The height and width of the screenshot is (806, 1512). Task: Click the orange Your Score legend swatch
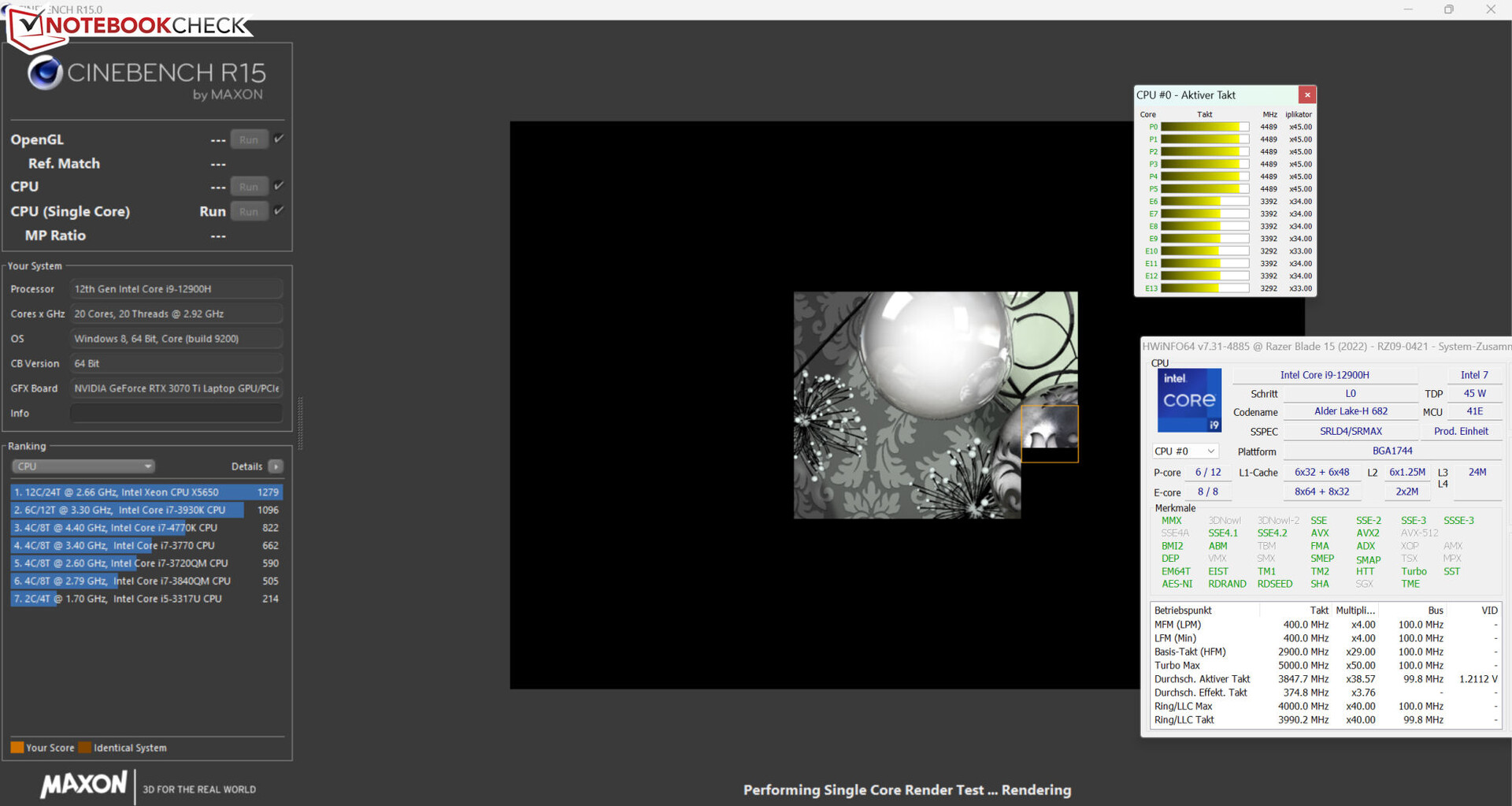(x=17, y=747)
